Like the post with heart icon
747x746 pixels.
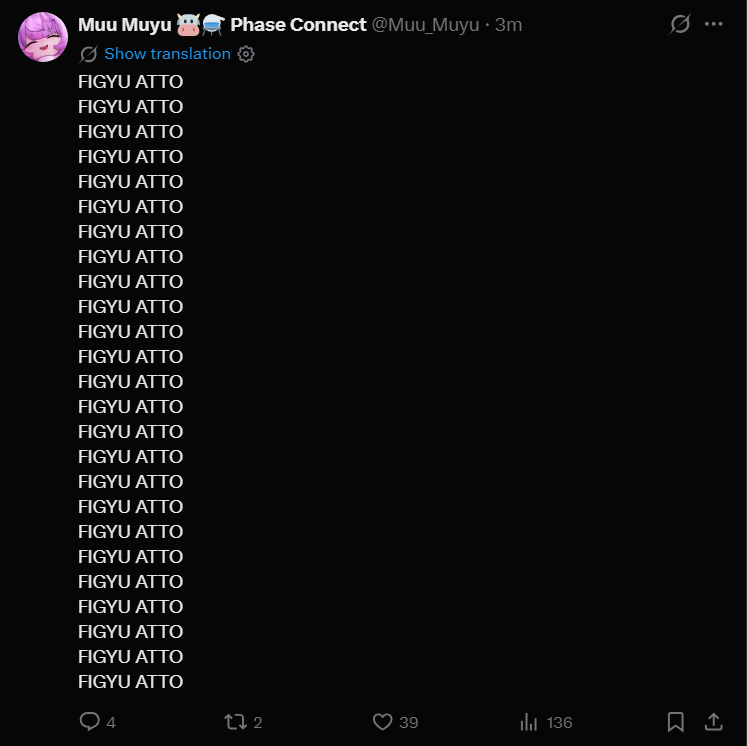pyautogui.click(x=383, y=722)
